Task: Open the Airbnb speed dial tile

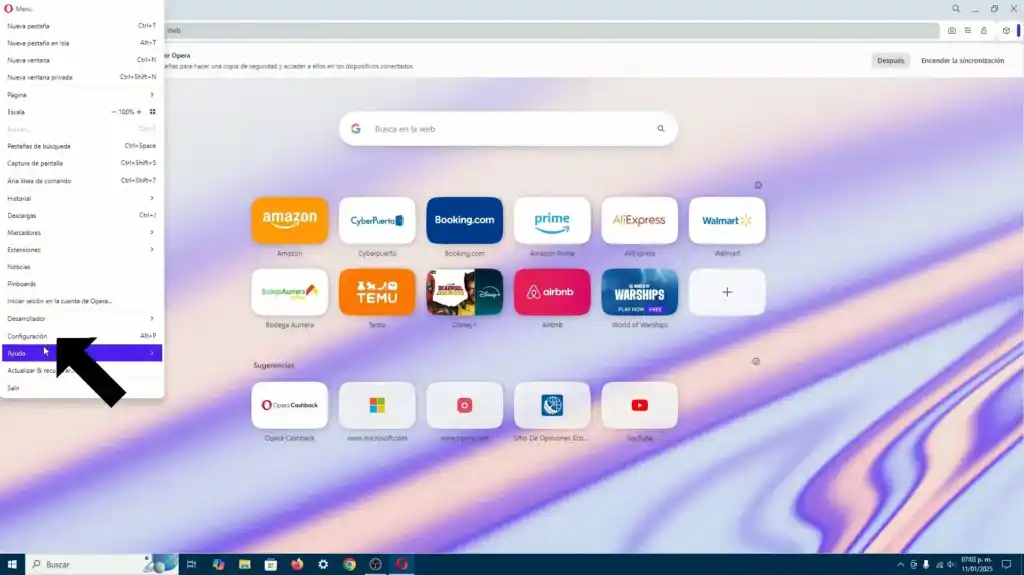Action: [552, 292]
